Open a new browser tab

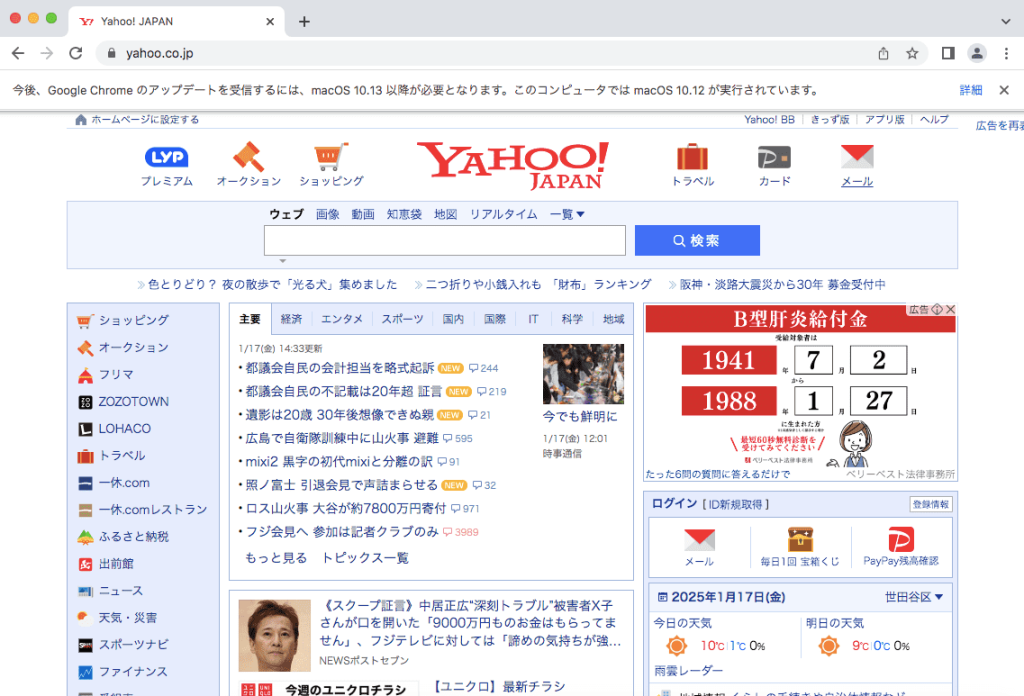[x=304, y=22]
